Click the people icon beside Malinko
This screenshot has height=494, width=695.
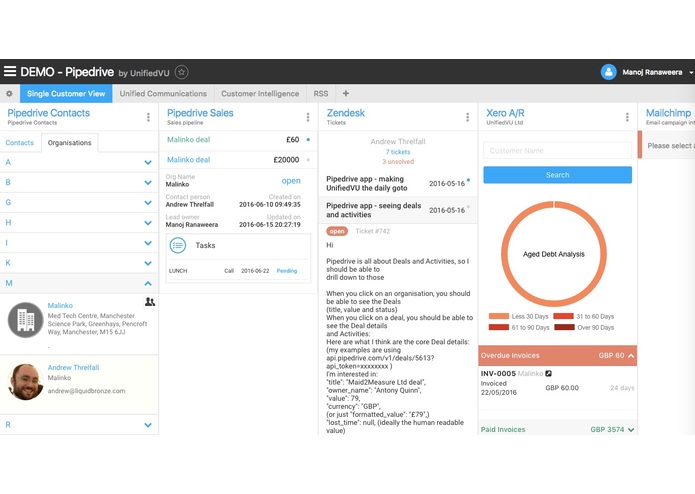pos(150,302)
